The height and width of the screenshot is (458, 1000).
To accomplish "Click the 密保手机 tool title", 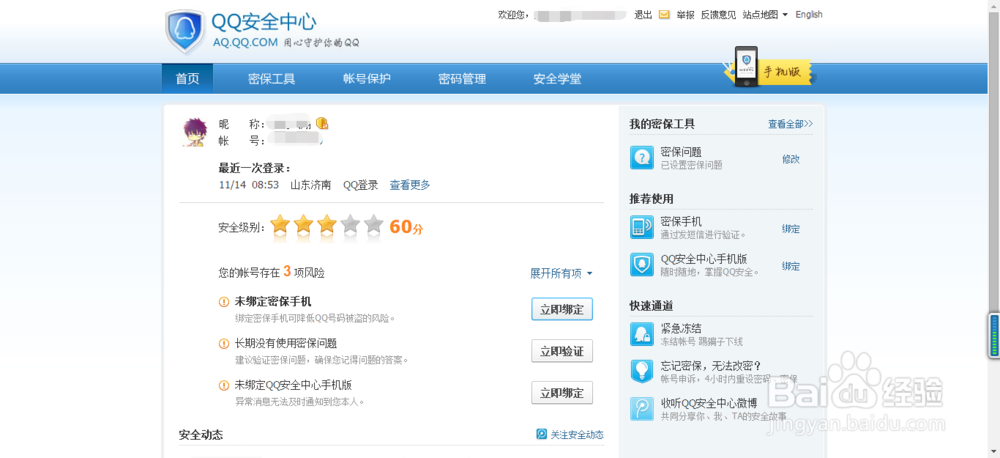I will pyautogui.click(x=681, y=221).
